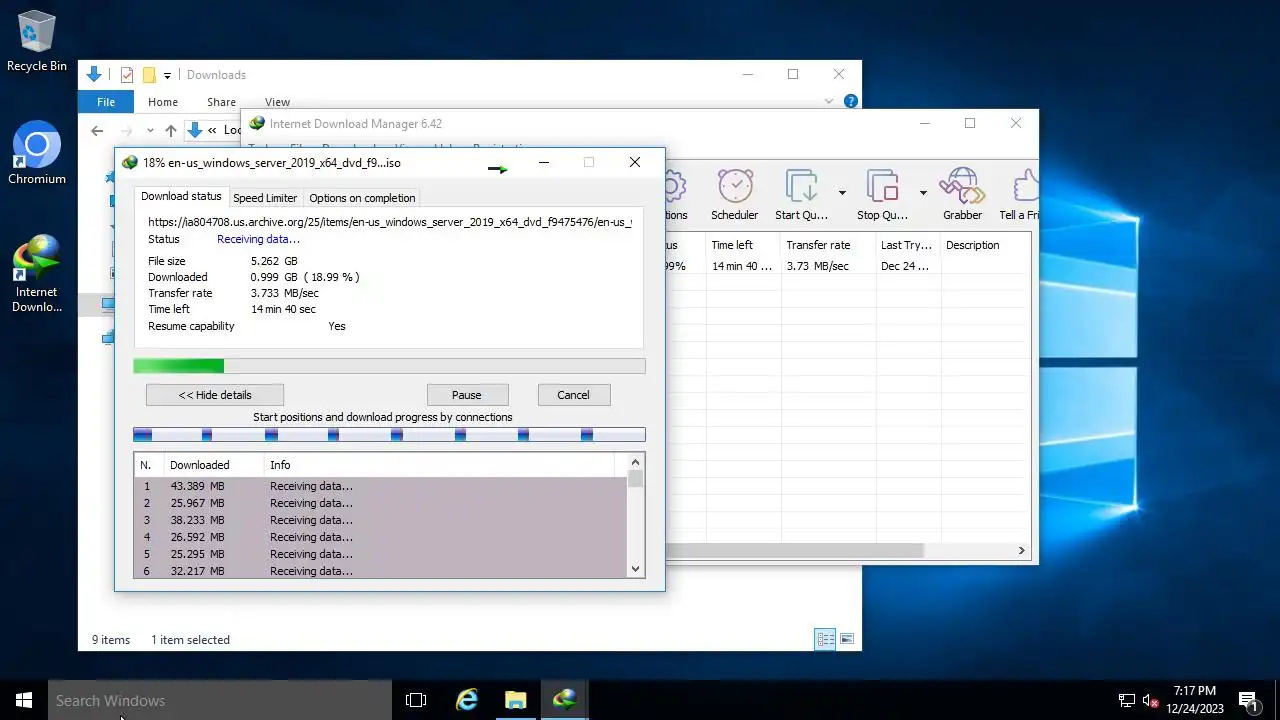Open Customize Quick Access Toolbar dropdown
Viewport: 1280px width, 720px height.
(x=167, y=75)
